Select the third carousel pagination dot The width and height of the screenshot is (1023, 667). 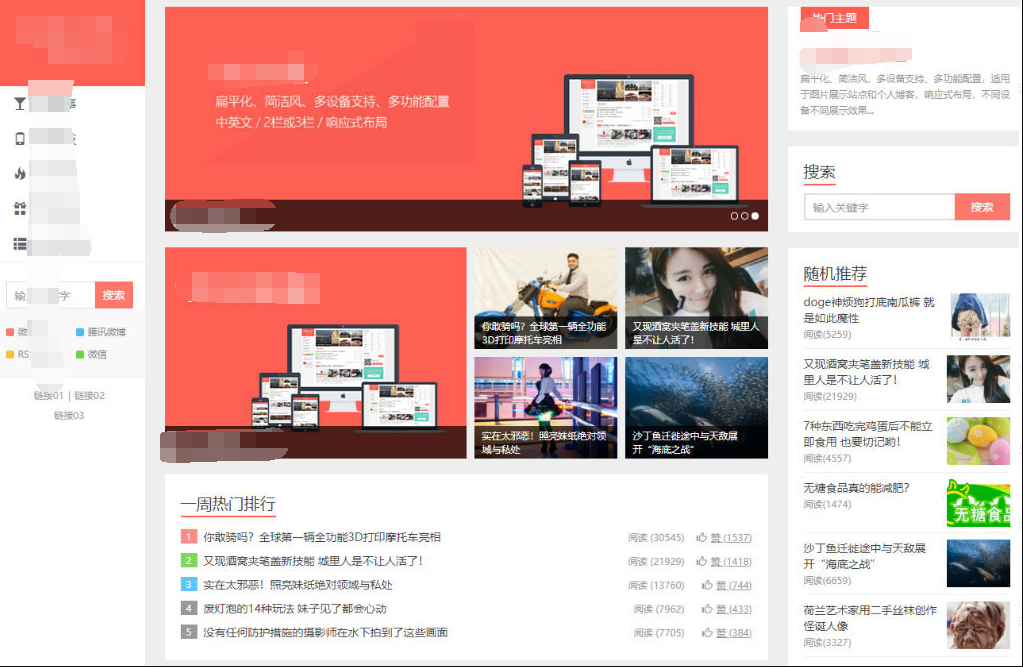click(x=753, y=215)
